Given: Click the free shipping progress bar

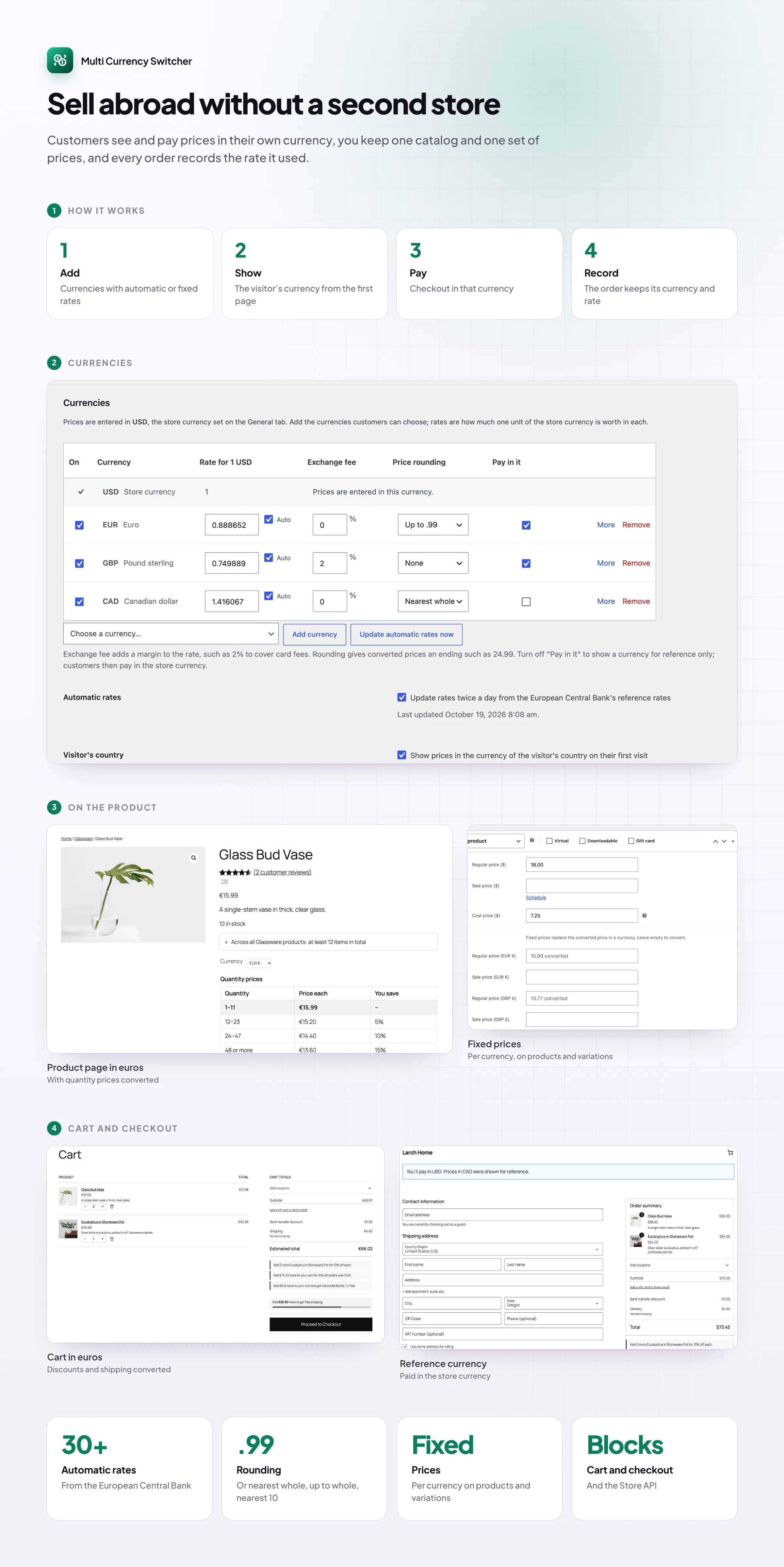Looking at the screenshot, I should click(320, 1306).
